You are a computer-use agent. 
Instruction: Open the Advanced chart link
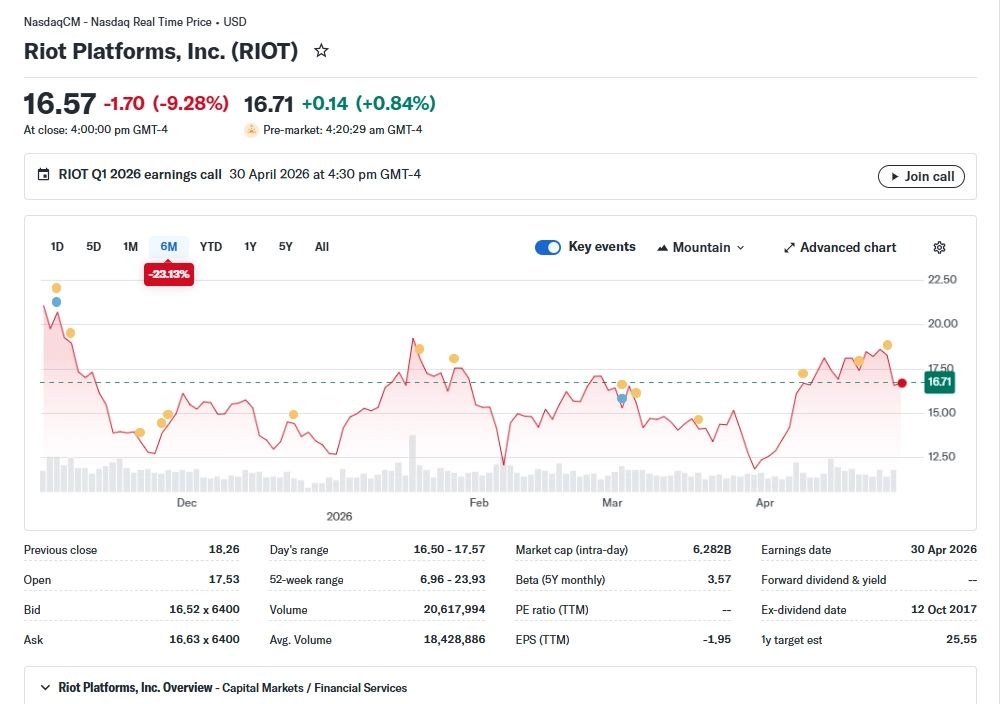[x=840, y=248]
